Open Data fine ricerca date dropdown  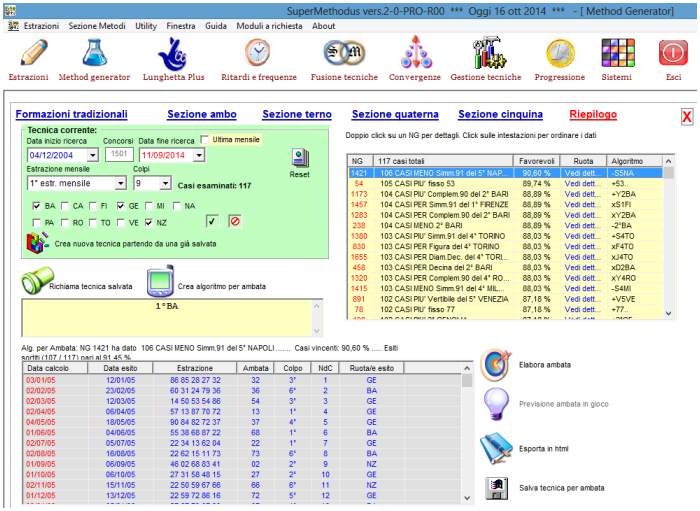point(199,155)
